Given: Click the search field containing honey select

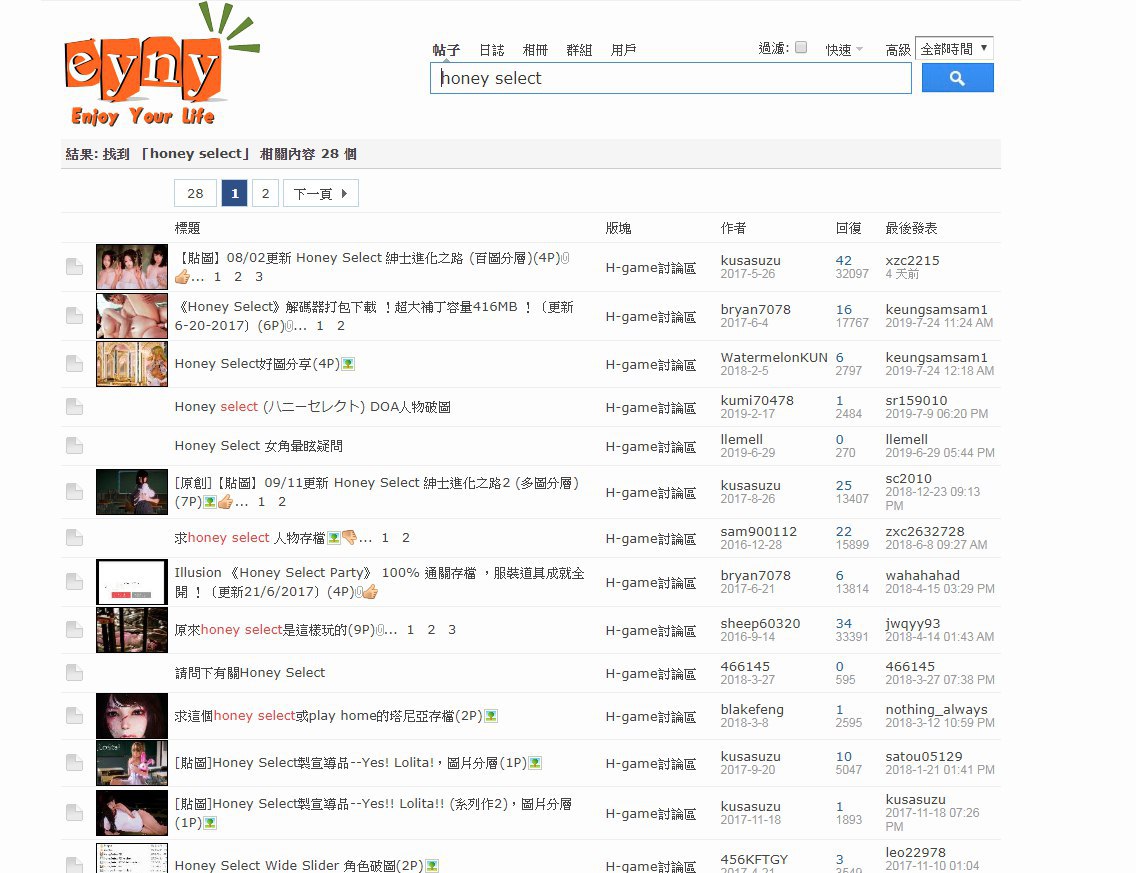Looking at the screenshot, I should tap(670, 78).
